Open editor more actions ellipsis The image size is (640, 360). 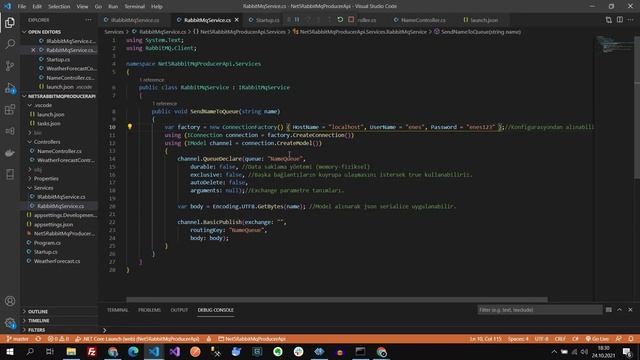coord(631,20)
